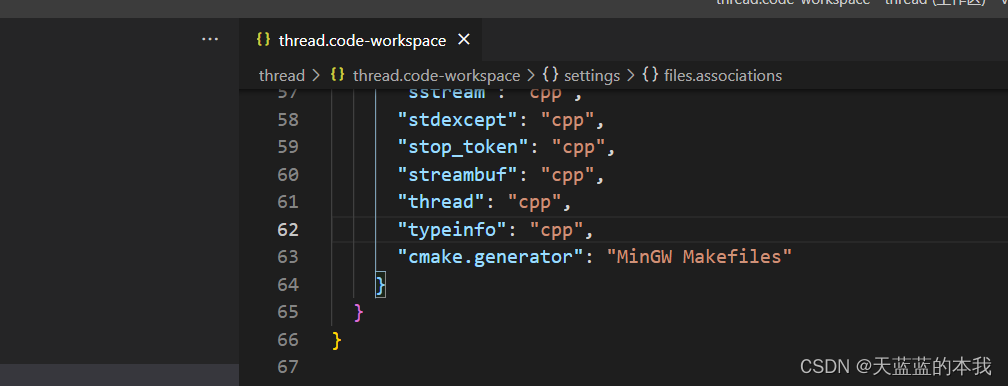Click the highlighted closing brace on line 64
The height and width of the screenshot is (386, 1008).
381,285
